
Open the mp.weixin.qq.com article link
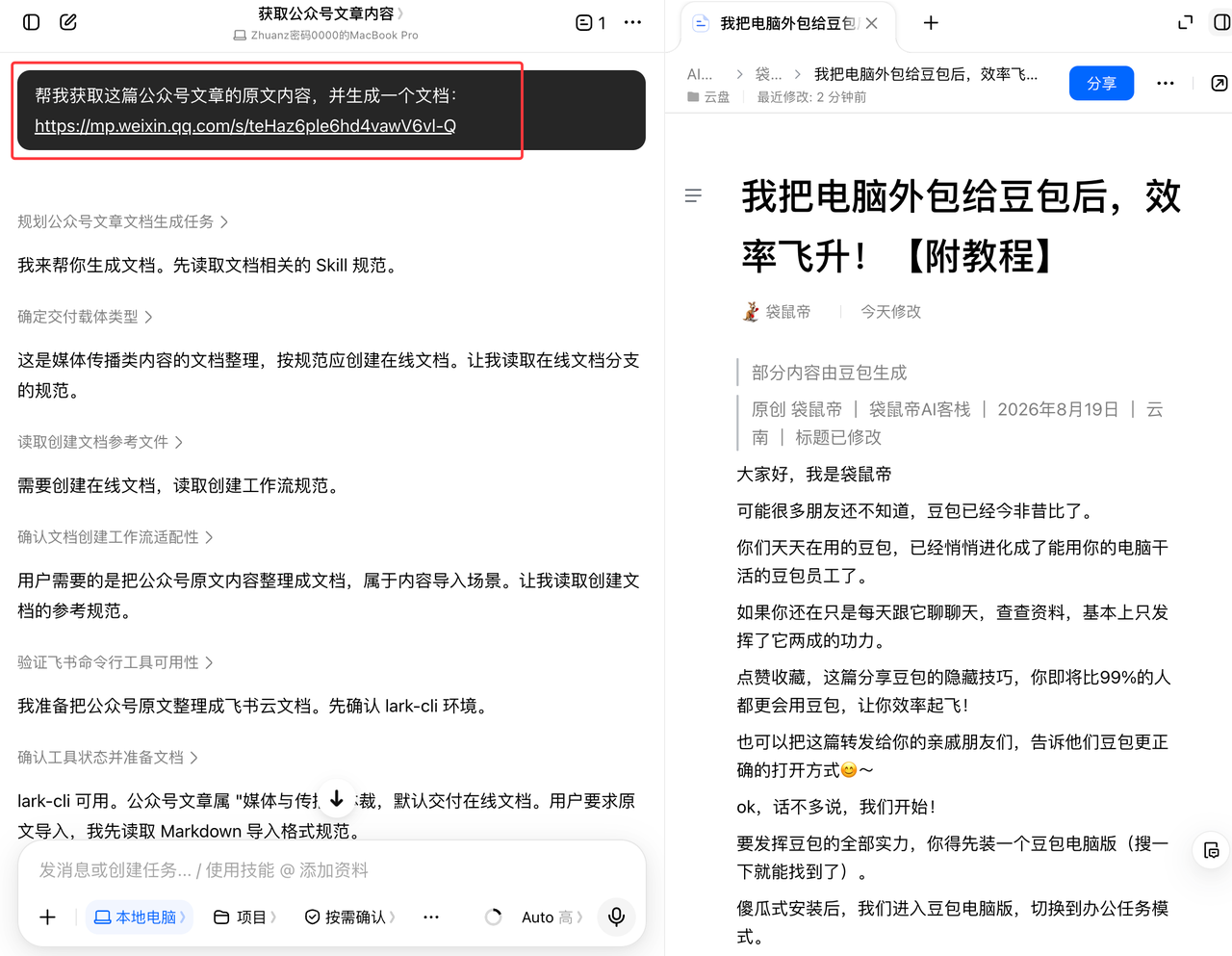click(245, 126)
